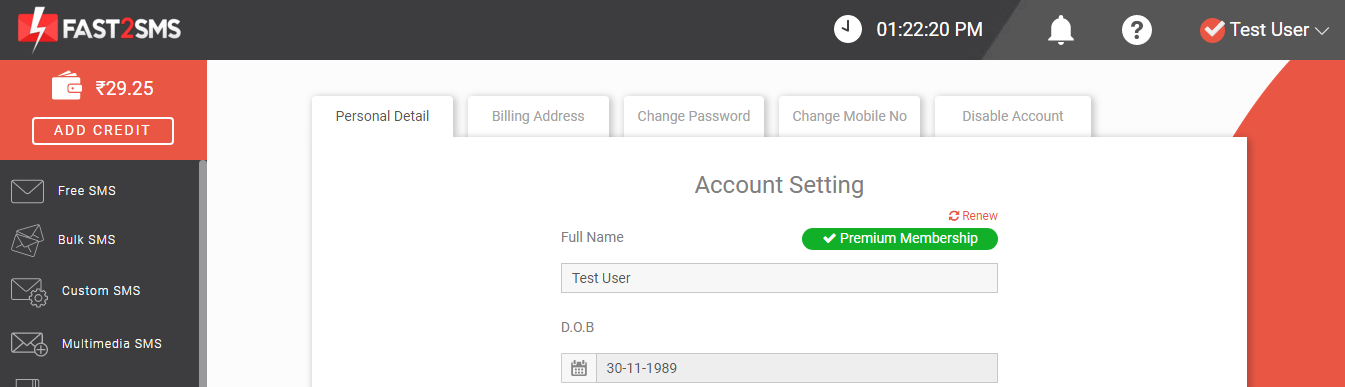Click the D.O.B date field 30-11-1989
Viewport: 1345px width, 387px height.
[796, 368]
